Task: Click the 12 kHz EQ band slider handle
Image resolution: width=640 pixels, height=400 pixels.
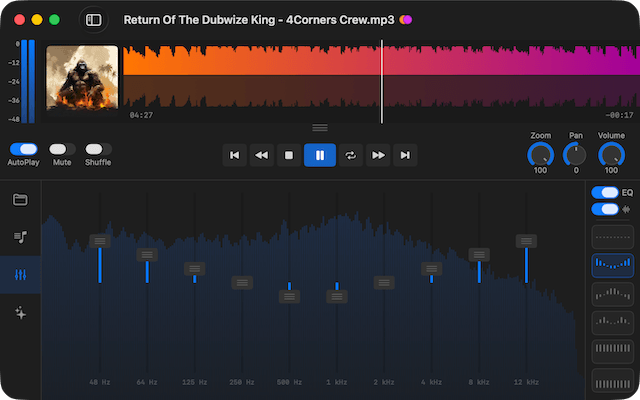Action: pyautogui.click(x=527, y=241)
